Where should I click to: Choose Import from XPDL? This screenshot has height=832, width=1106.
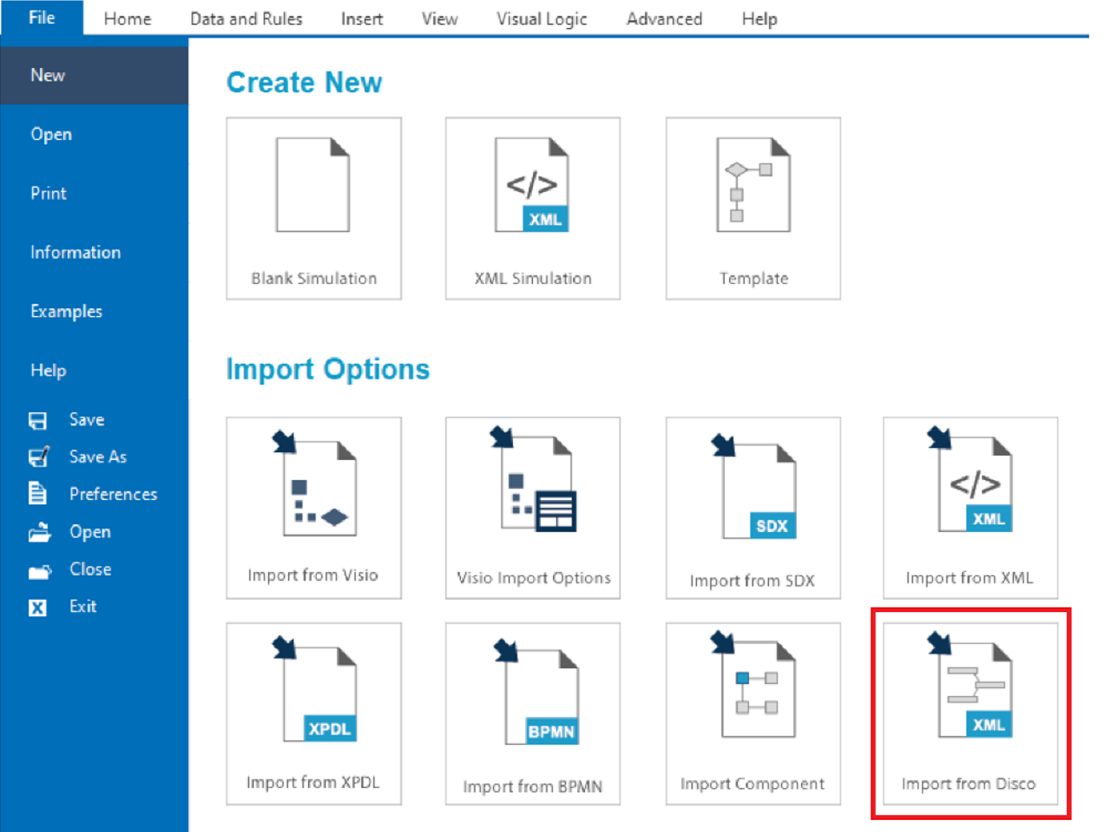pyautogui.click(x=313, y=713)
